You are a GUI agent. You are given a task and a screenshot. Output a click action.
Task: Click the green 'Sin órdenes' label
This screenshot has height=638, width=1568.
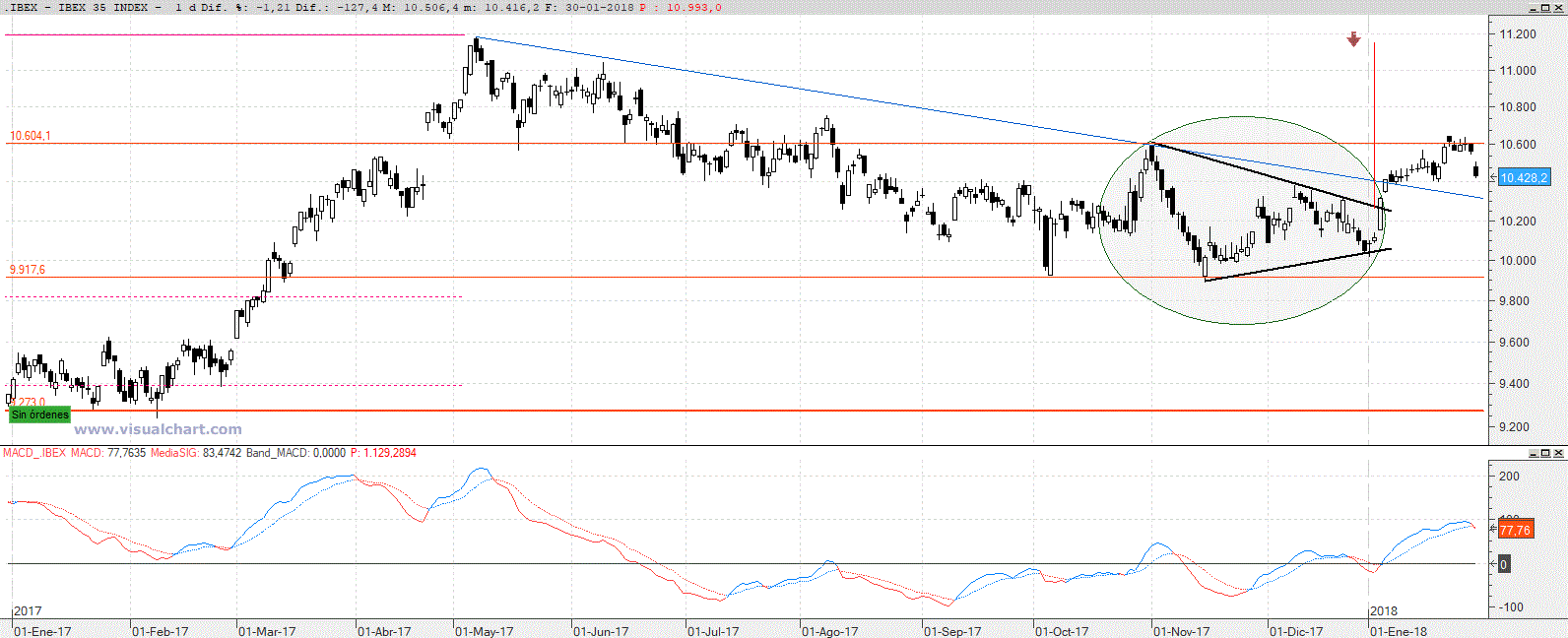[40, 415]
